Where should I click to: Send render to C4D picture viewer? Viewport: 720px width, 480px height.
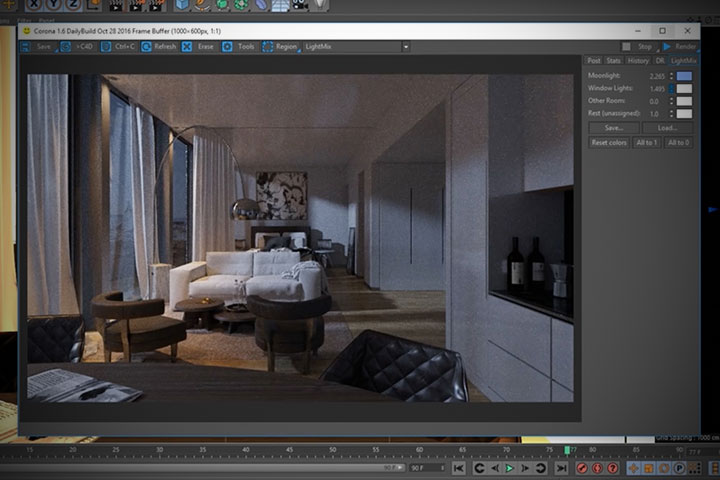click(x=78, y=46)
